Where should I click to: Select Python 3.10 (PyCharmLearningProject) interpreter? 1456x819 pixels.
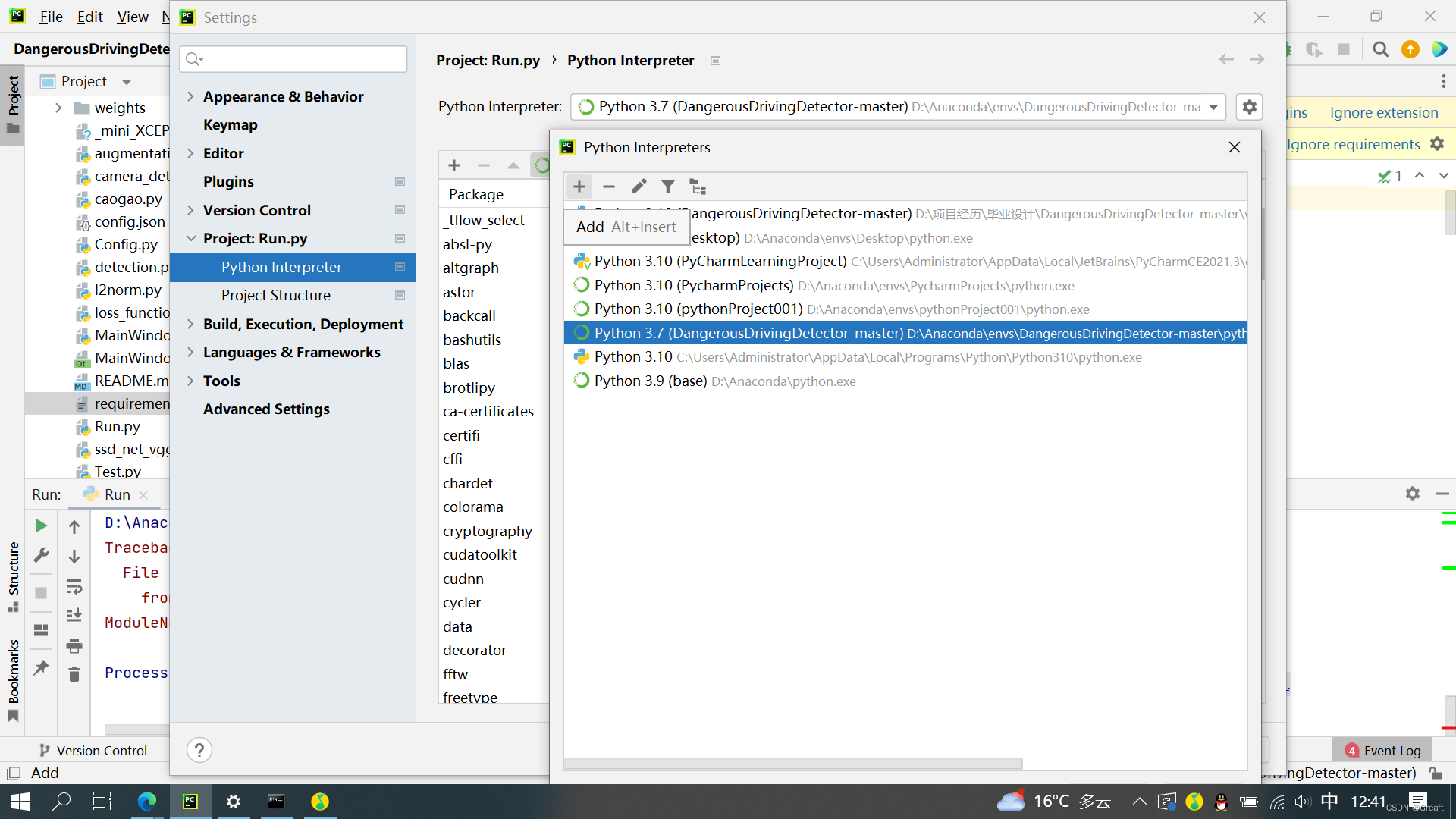tap(905, 261)
